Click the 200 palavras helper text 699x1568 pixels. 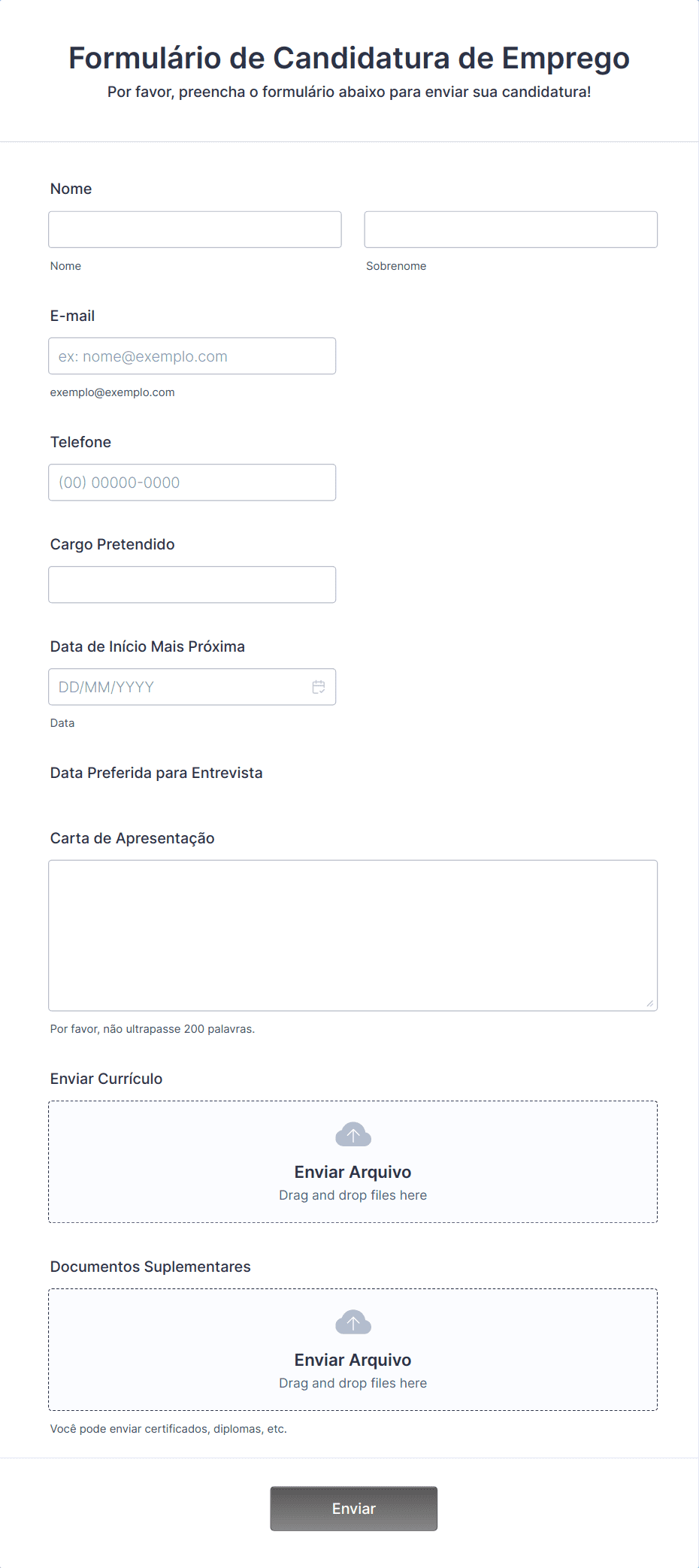pos(152,1029)
